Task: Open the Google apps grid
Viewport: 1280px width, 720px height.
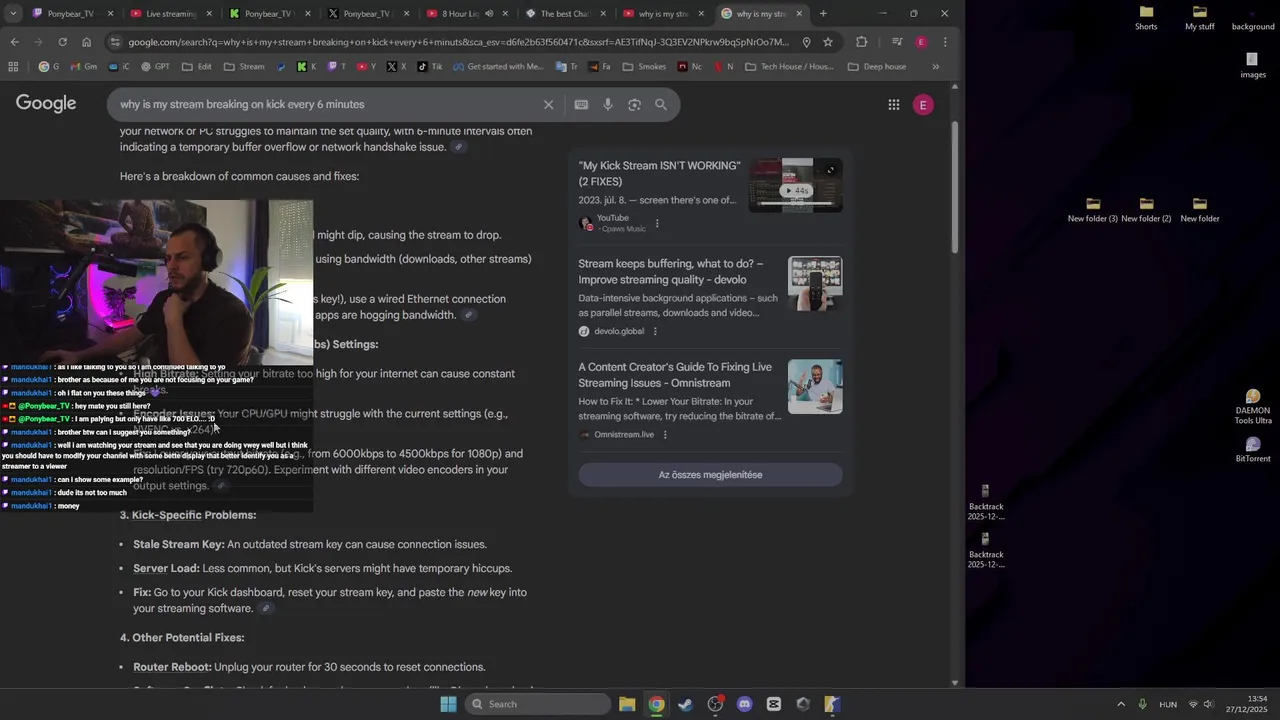Action: 894,105
